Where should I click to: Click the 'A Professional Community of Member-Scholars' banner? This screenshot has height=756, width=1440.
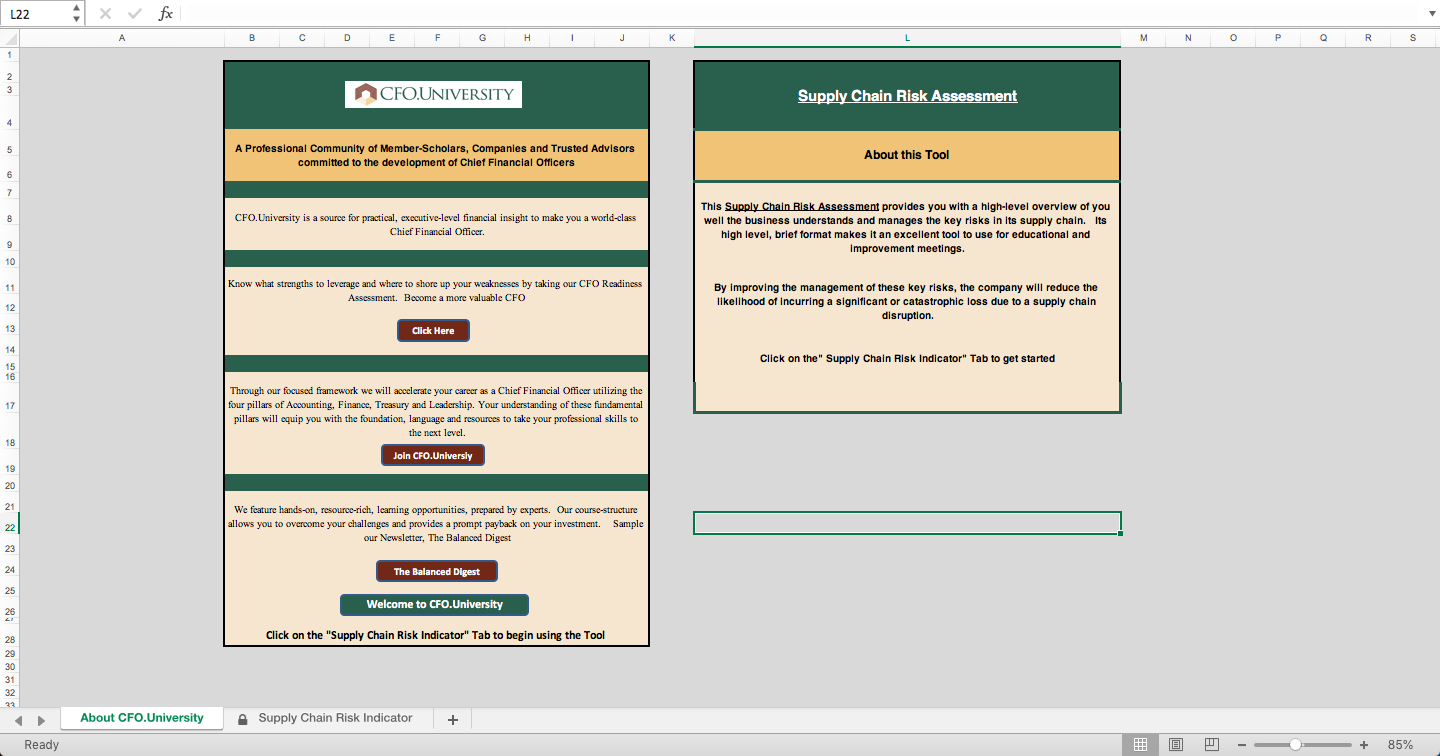(435, 155)
